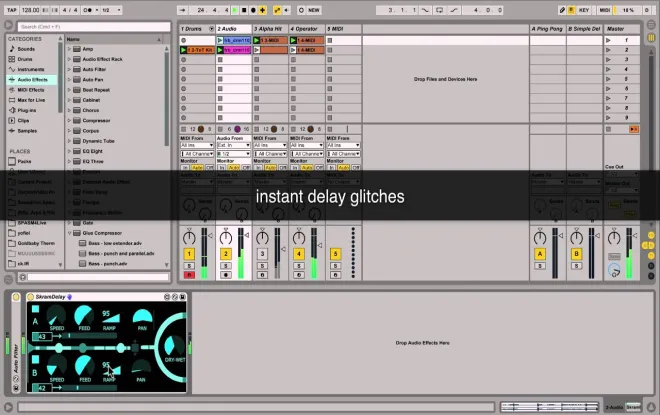The height and width of the screenshot is (415, 660).
Task: Open Audio From Ext. In dropdown
Action: (234, 145)
